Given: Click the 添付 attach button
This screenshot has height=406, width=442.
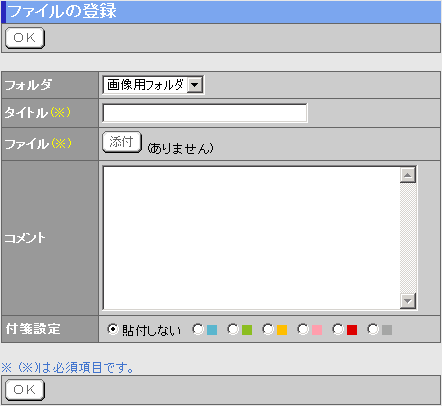Looking at the screenshot, I should [122, 142].
